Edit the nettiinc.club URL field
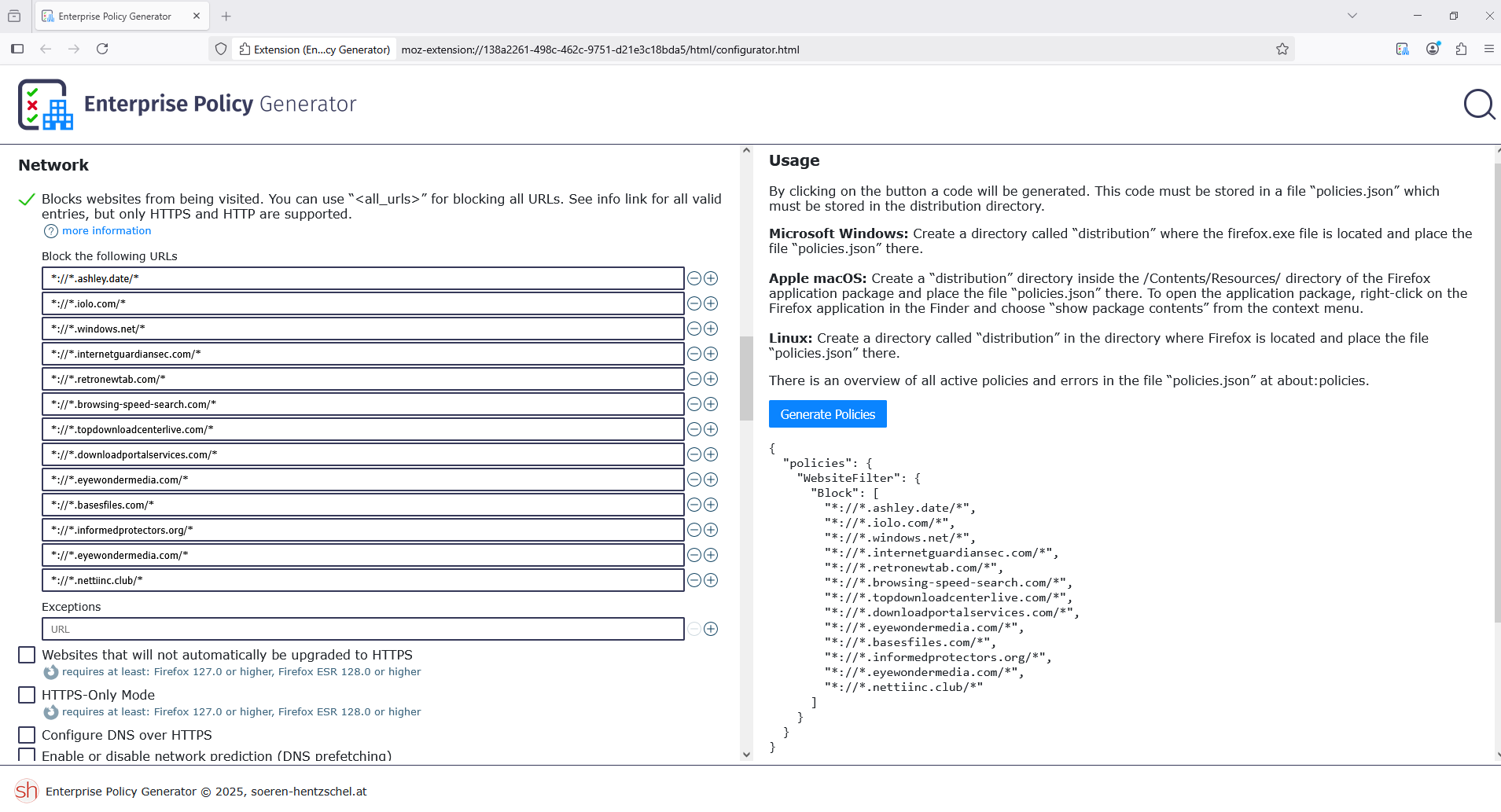This screenshot has height=812, width=1501. coord(362,580)
